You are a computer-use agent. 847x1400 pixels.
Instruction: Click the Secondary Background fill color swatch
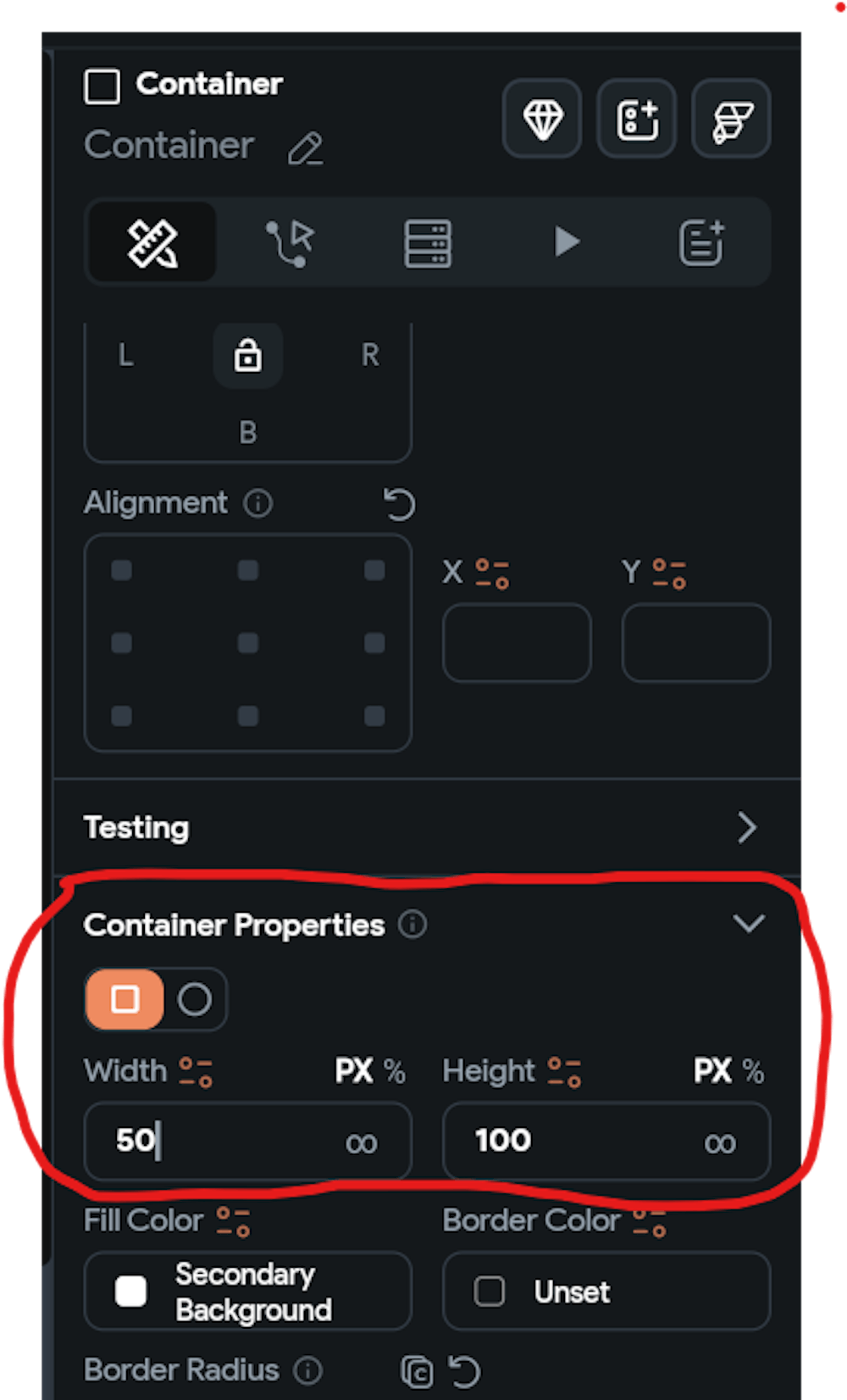pos(131,1291)
